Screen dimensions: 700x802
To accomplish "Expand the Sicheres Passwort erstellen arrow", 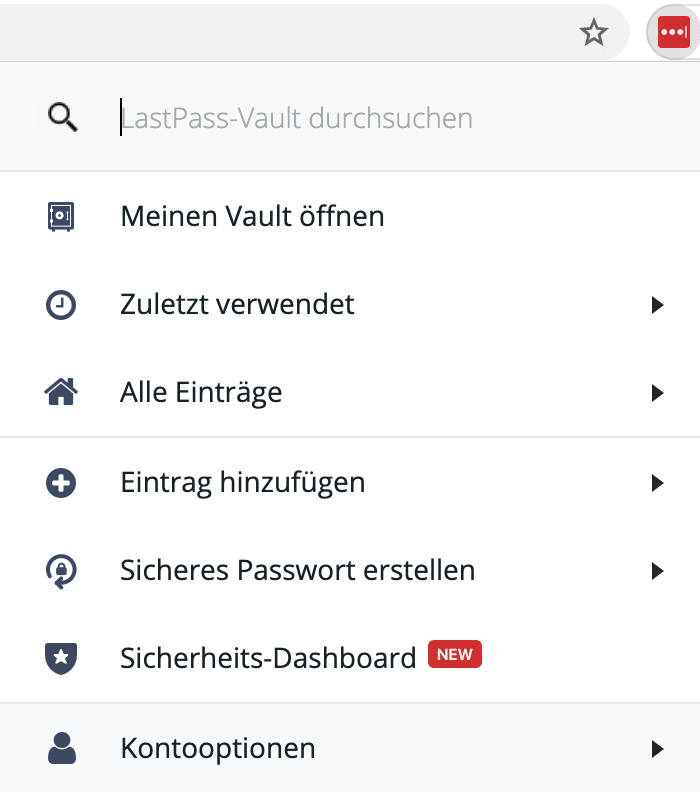I will [x=657, y=571].
